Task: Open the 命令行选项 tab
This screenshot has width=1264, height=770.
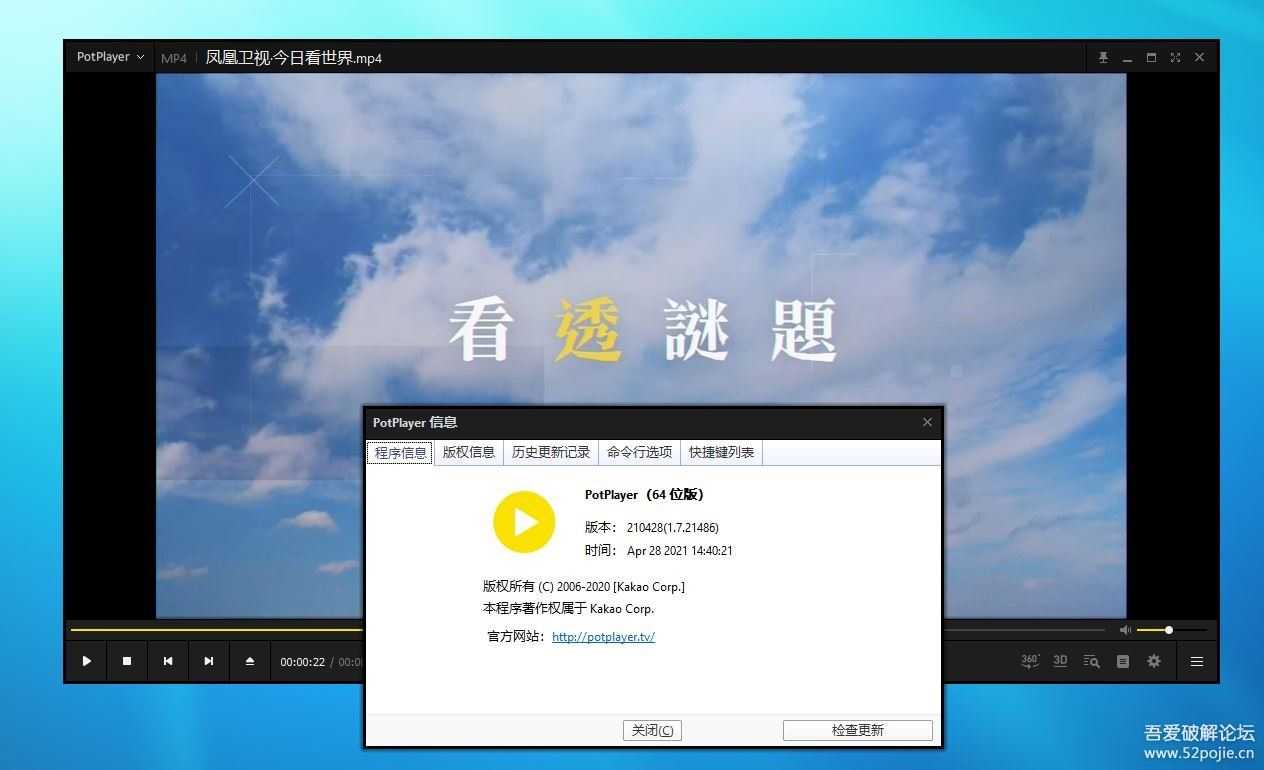Action: pos(639,452)
